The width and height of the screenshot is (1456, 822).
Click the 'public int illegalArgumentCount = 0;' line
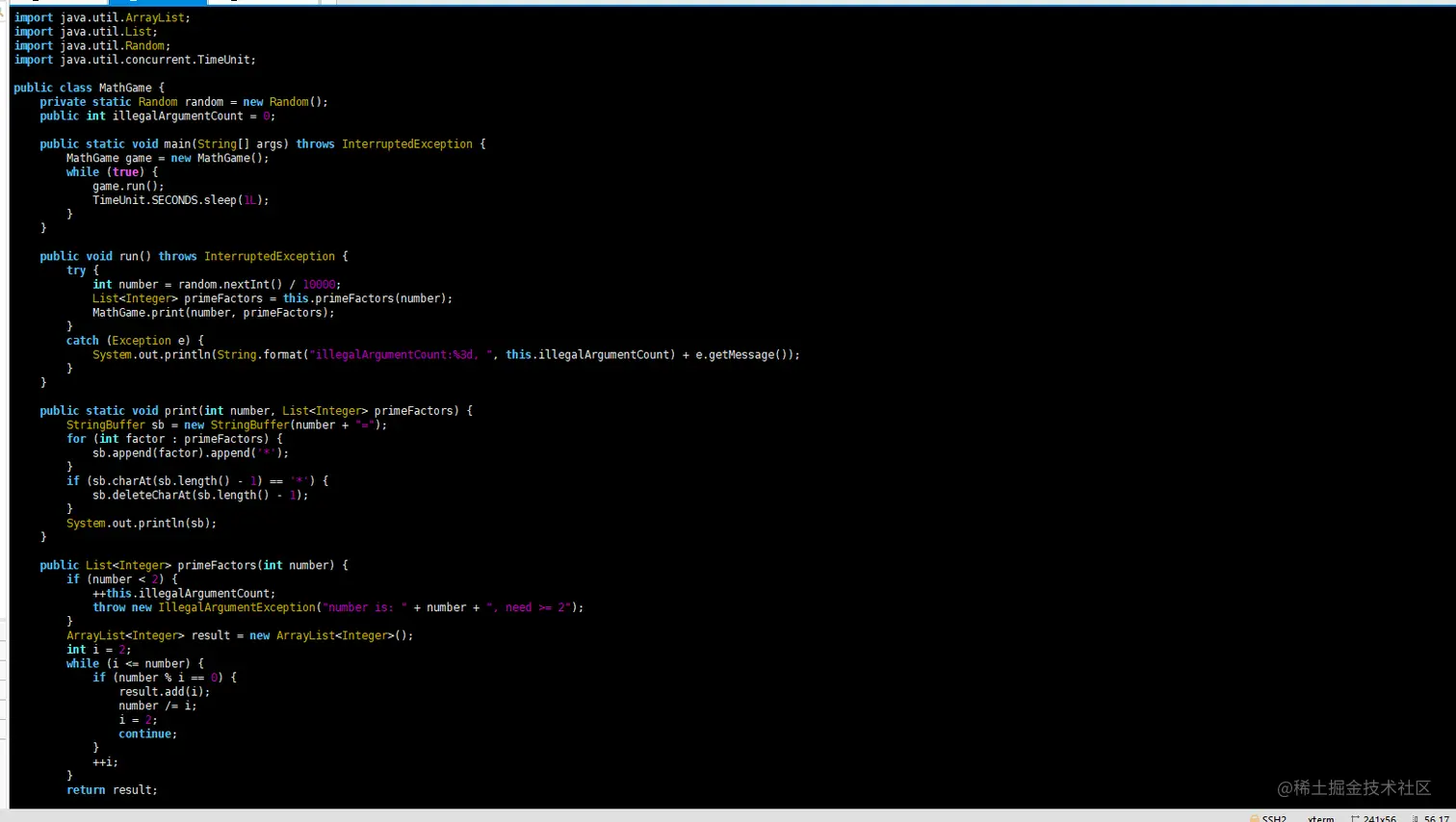(158, 116)
